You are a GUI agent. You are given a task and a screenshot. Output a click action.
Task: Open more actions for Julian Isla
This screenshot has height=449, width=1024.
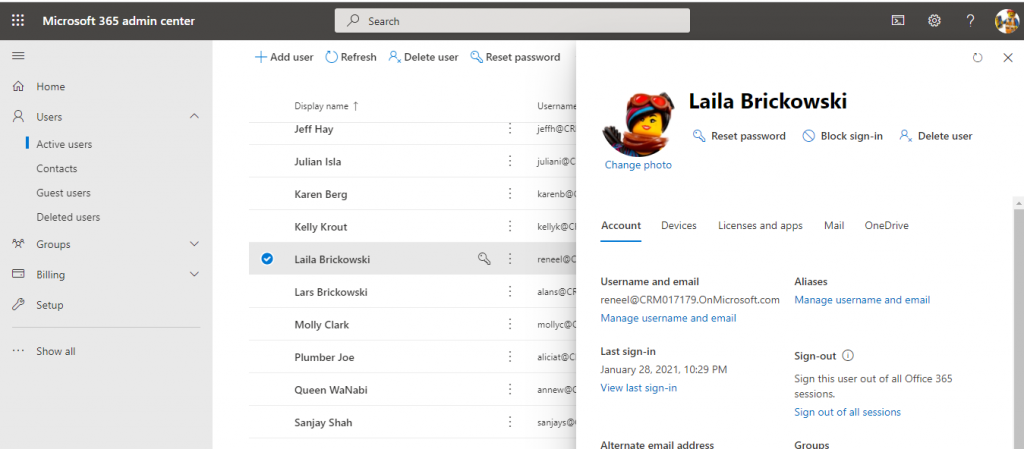[x=510, y=161]
